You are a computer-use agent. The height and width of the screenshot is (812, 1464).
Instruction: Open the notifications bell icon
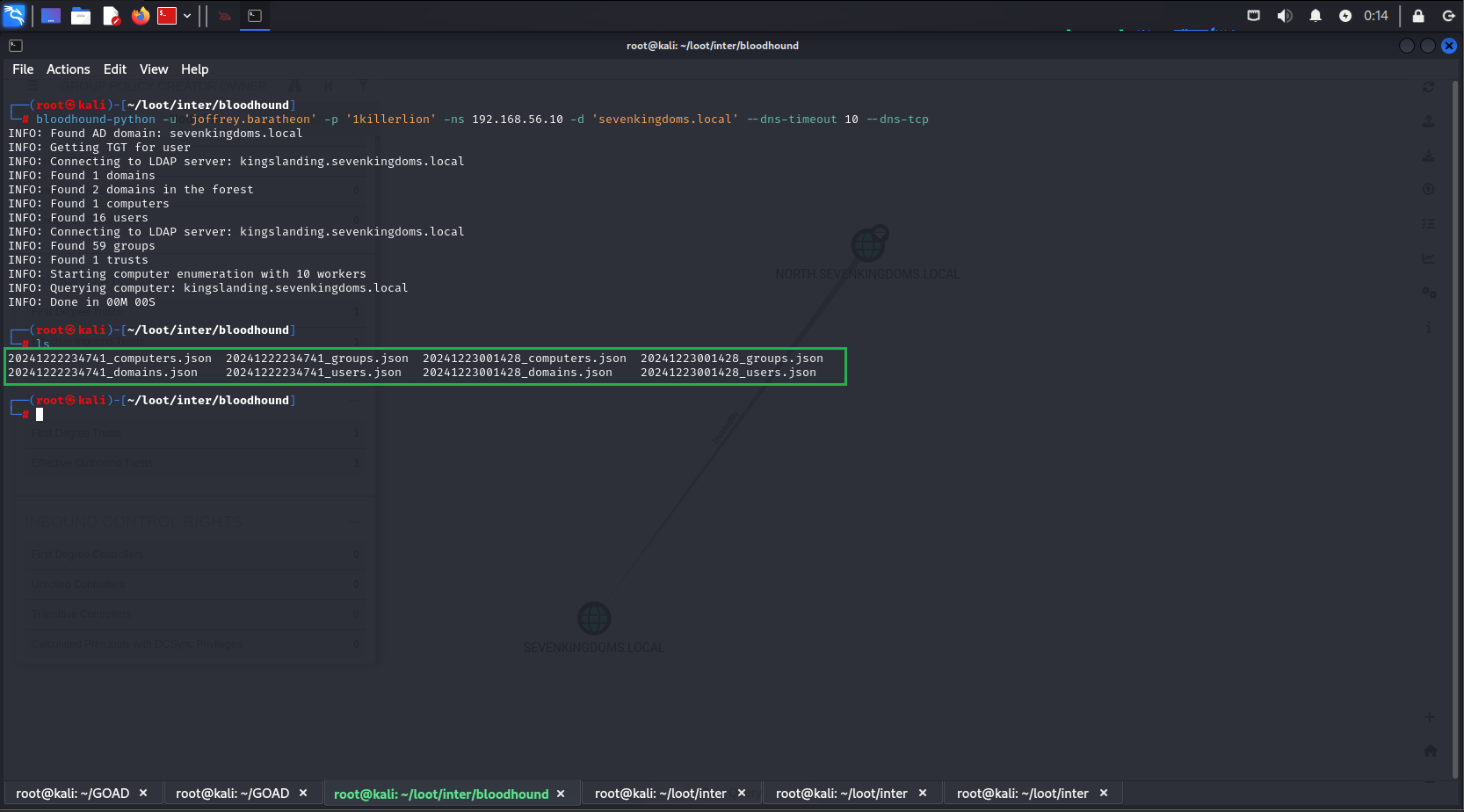click(x=1315, y=16)
